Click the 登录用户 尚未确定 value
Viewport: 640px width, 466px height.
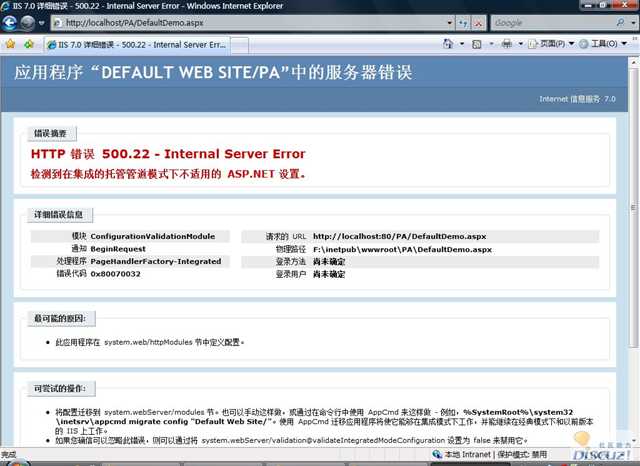click(329, 274)
